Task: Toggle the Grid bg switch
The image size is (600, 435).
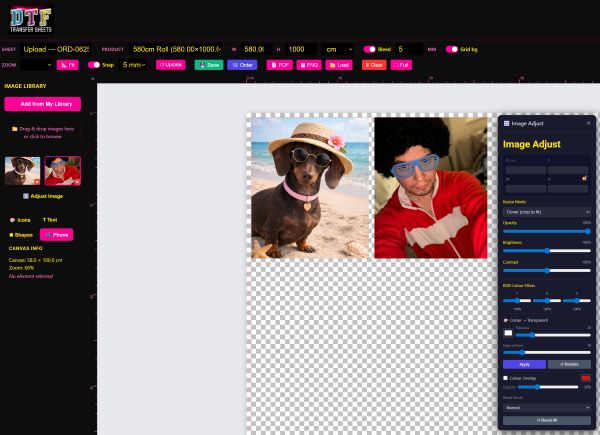Action: click(x=452, y=48)
